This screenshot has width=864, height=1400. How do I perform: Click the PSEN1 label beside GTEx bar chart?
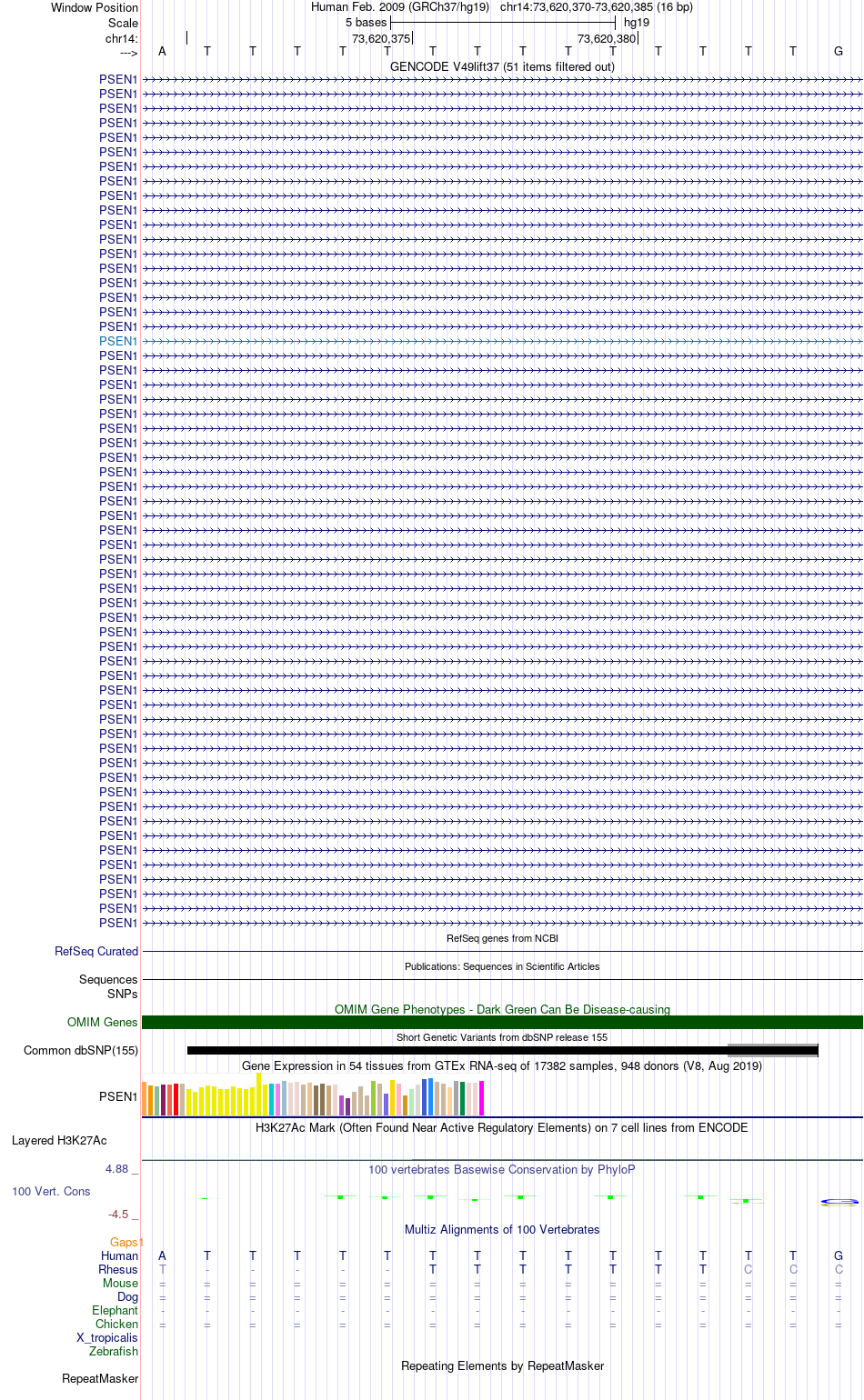[118, 1096]
